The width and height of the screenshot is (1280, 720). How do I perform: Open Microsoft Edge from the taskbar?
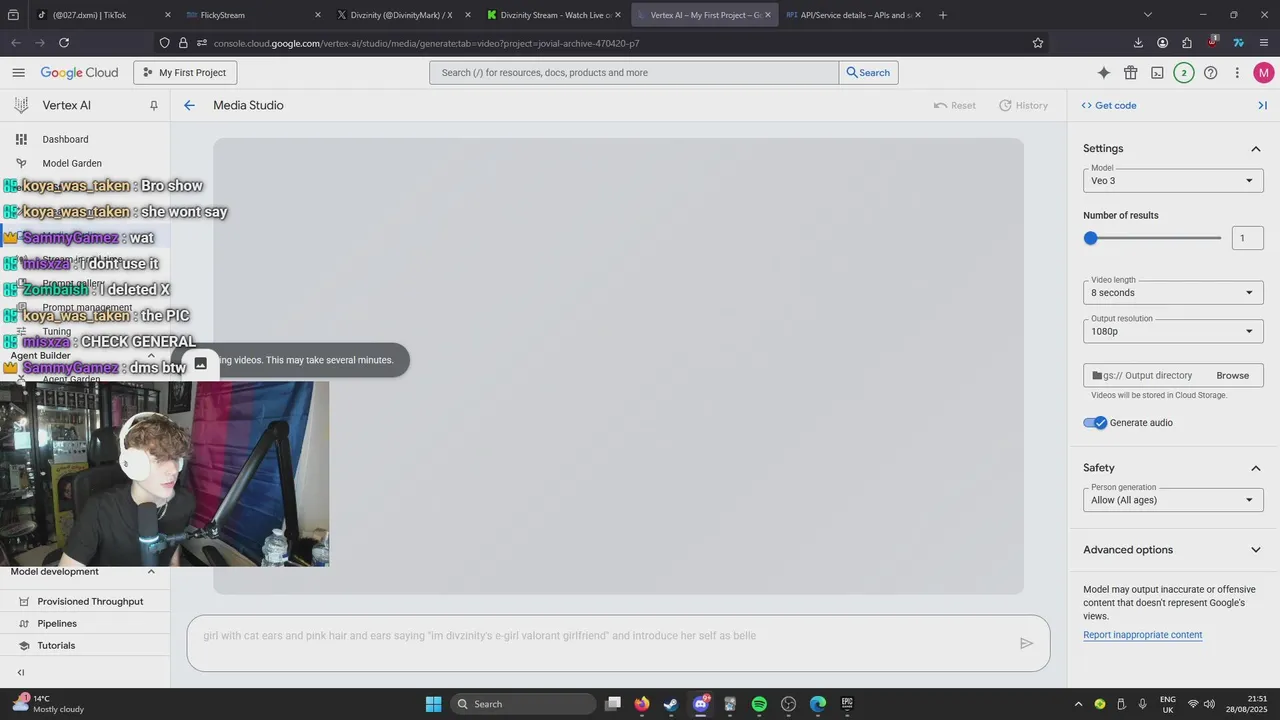pyautogui.click(x=818, y=704)
